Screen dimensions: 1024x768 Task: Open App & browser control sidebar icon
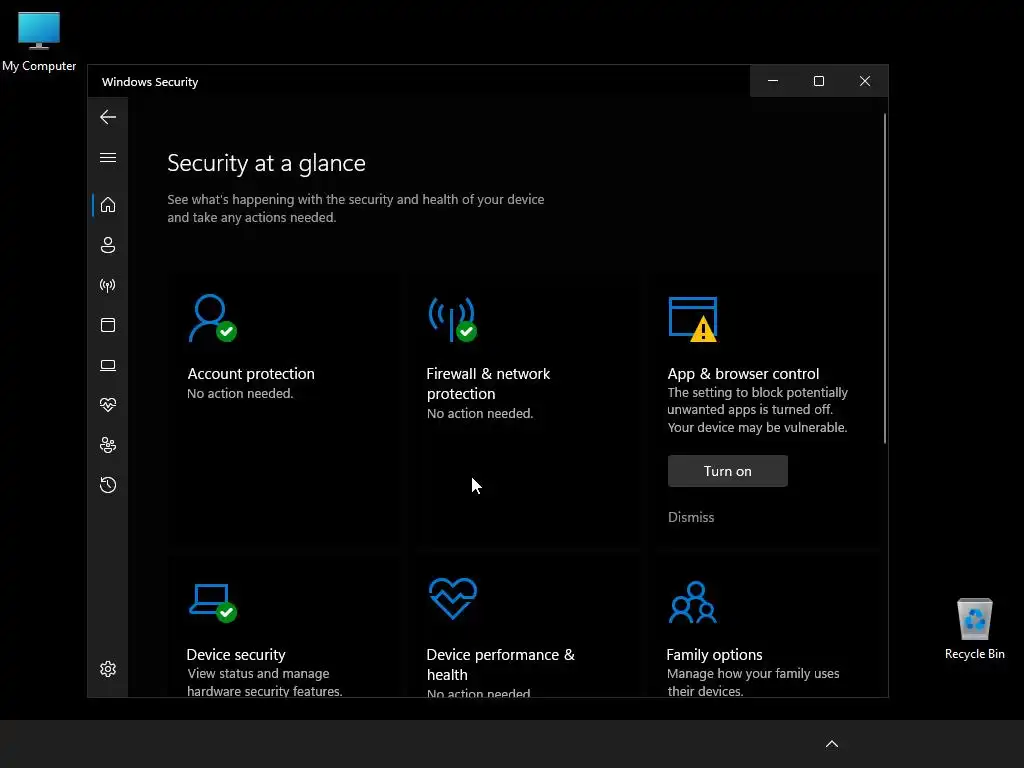[x=108, y=325]
